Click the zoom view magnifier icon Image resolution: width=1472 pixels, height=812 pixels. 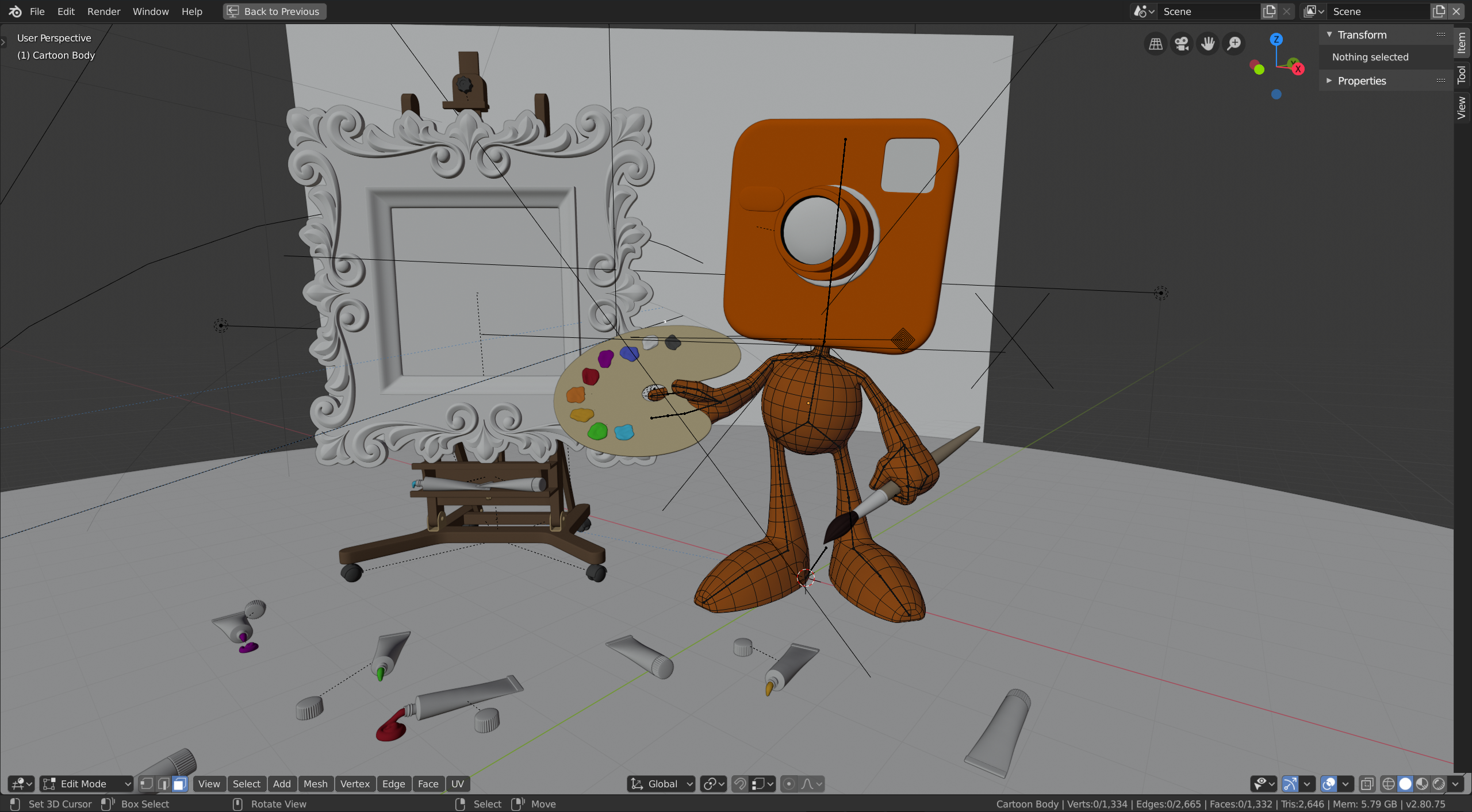[1234, 44]
